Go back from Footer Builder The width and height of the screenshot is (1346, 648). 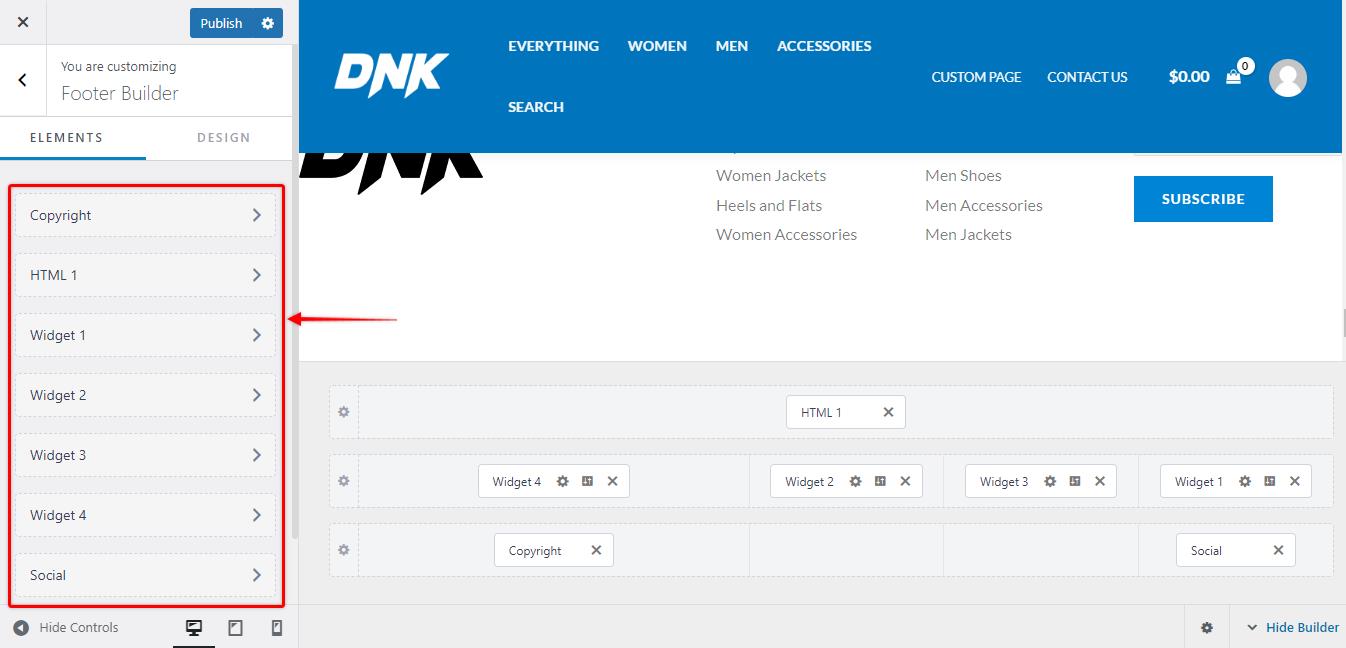[23, 80]
